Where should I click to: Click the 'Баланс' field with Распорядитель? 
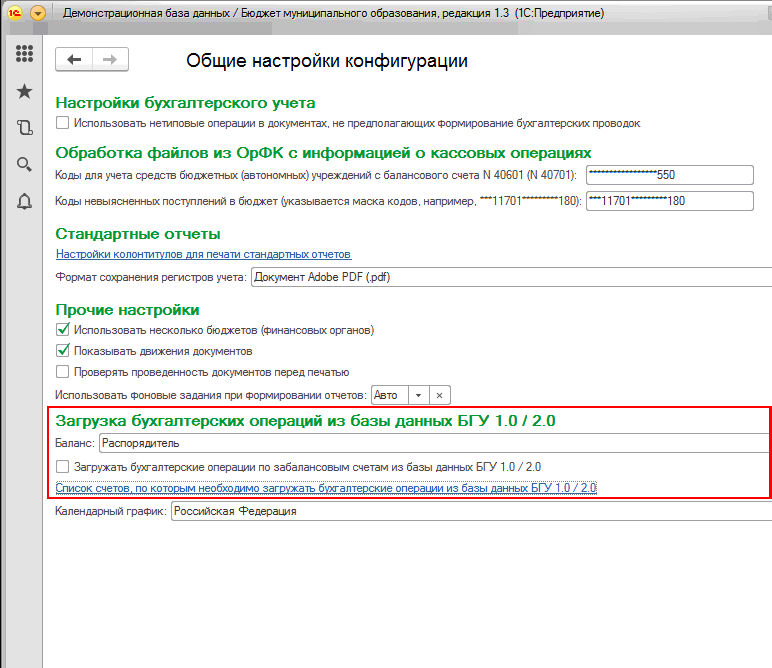(x=430, y=443)
